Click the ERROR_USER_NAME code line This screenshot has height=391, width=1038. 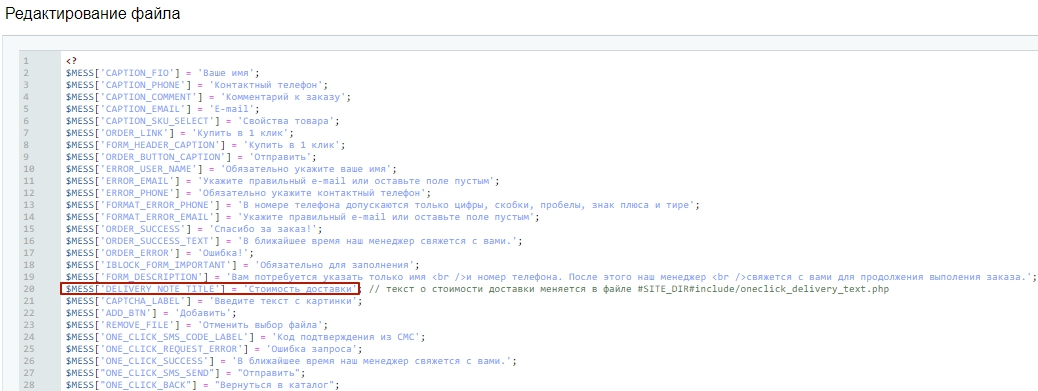coord(231,169)
